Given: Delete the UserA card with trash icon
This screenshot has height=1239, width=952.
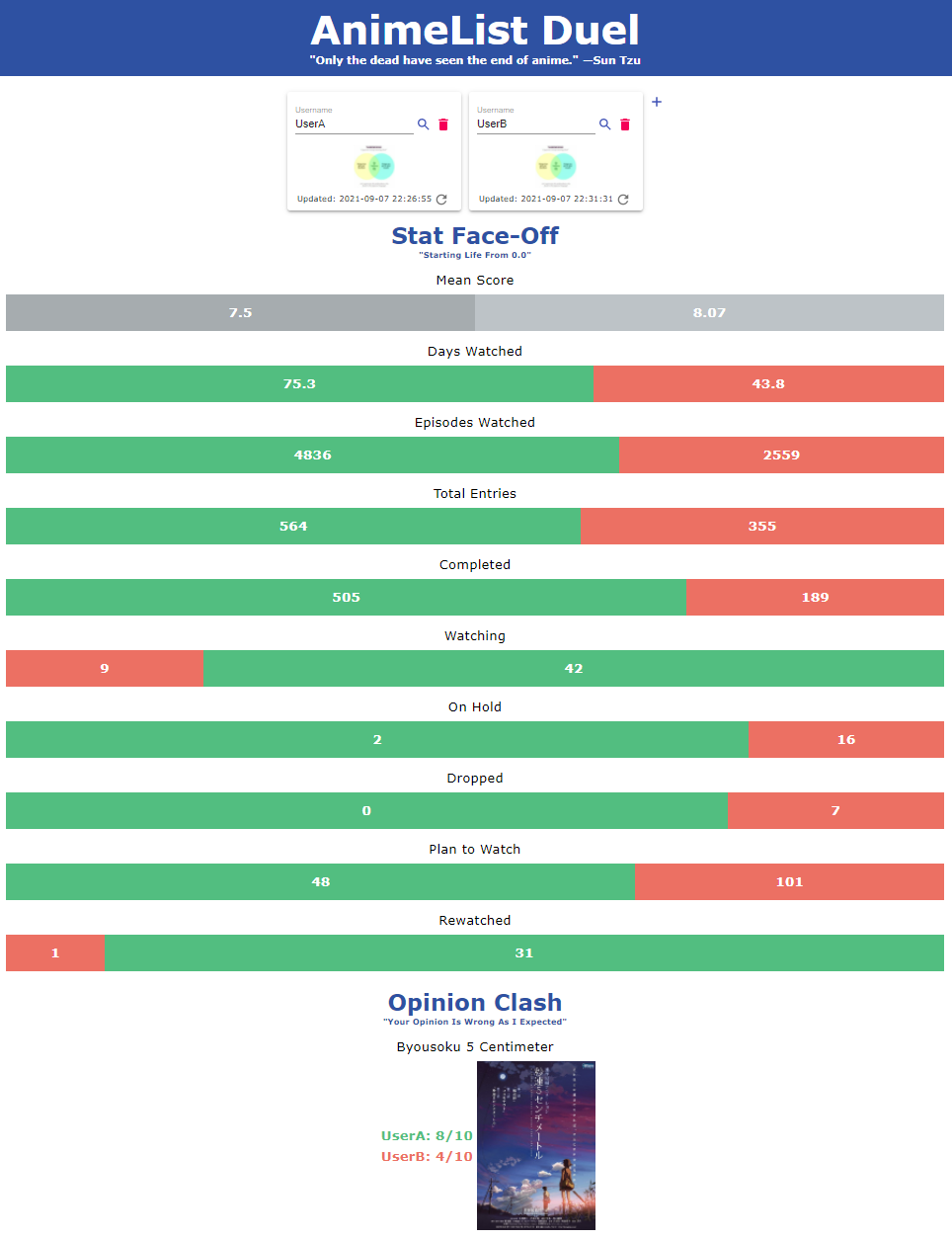Looking at the screenshot, I should coord(443,124).
